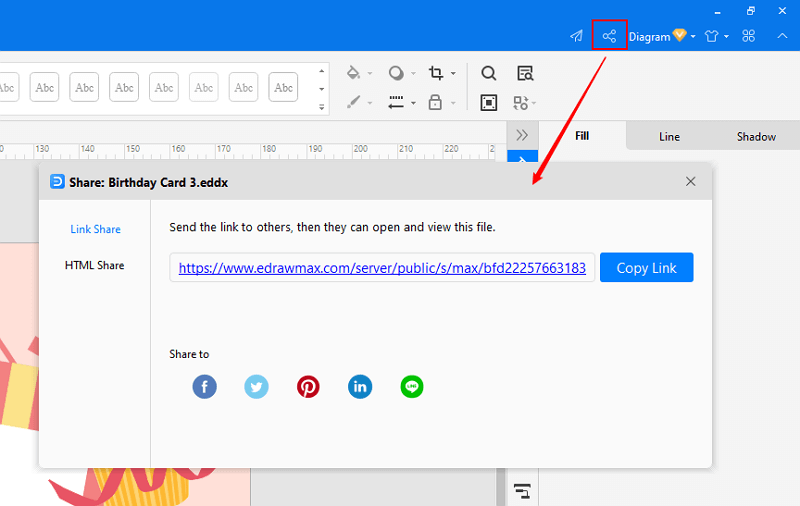Image resolution: width=800 pixels, height=506 pixels.
Task: Expand the full style gallery
Action: [x=321, y=107]
